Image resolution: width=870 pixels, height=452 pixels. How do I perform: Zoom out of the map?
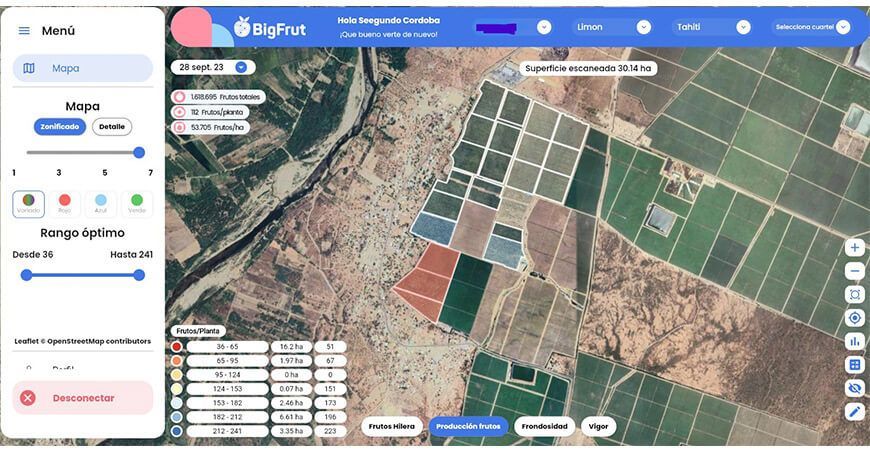(x=854, y=271)
